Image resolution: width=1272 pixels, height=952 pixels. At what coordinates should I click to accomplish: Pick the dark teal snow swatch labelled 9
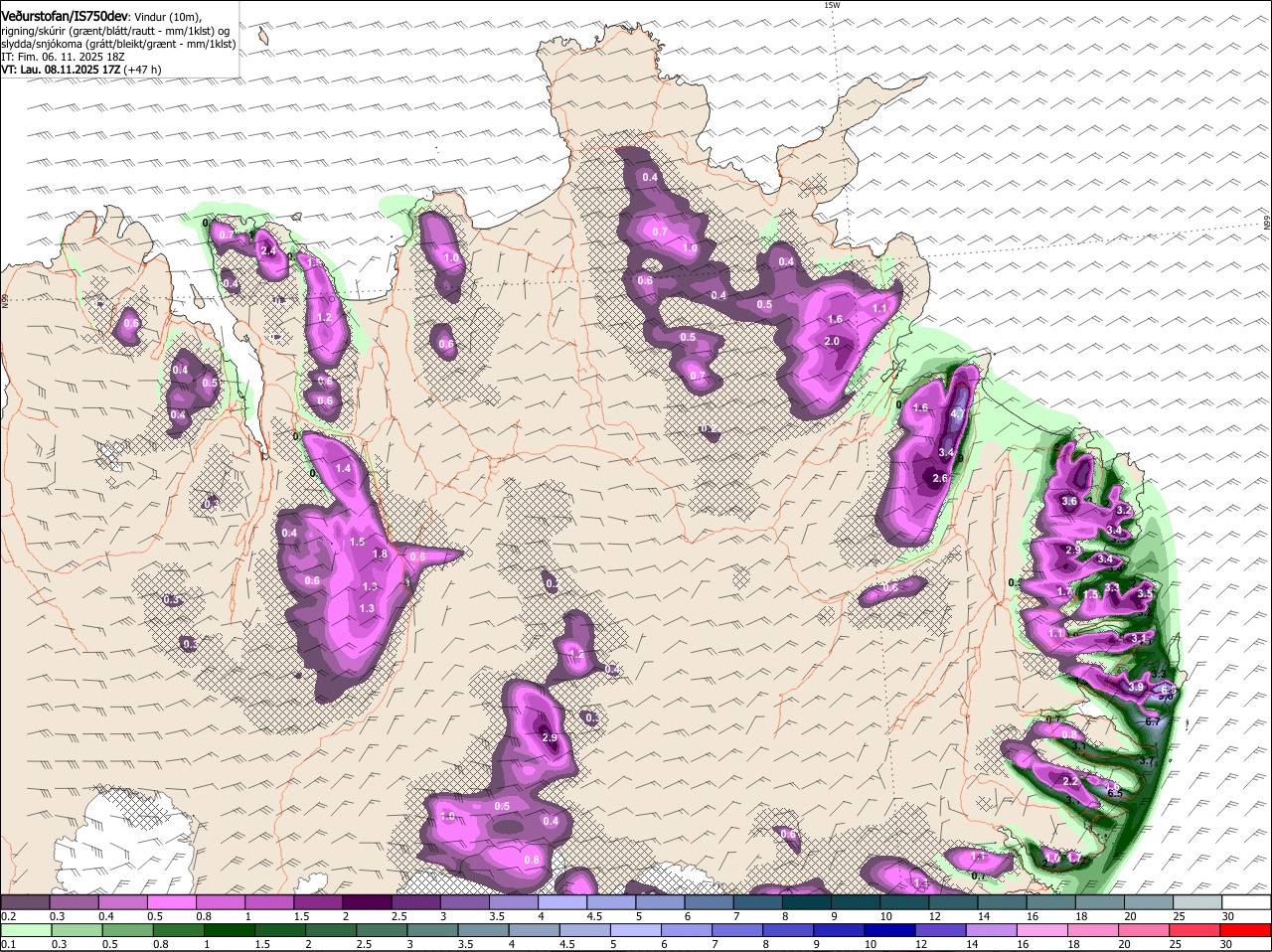[x=856, y=902]
